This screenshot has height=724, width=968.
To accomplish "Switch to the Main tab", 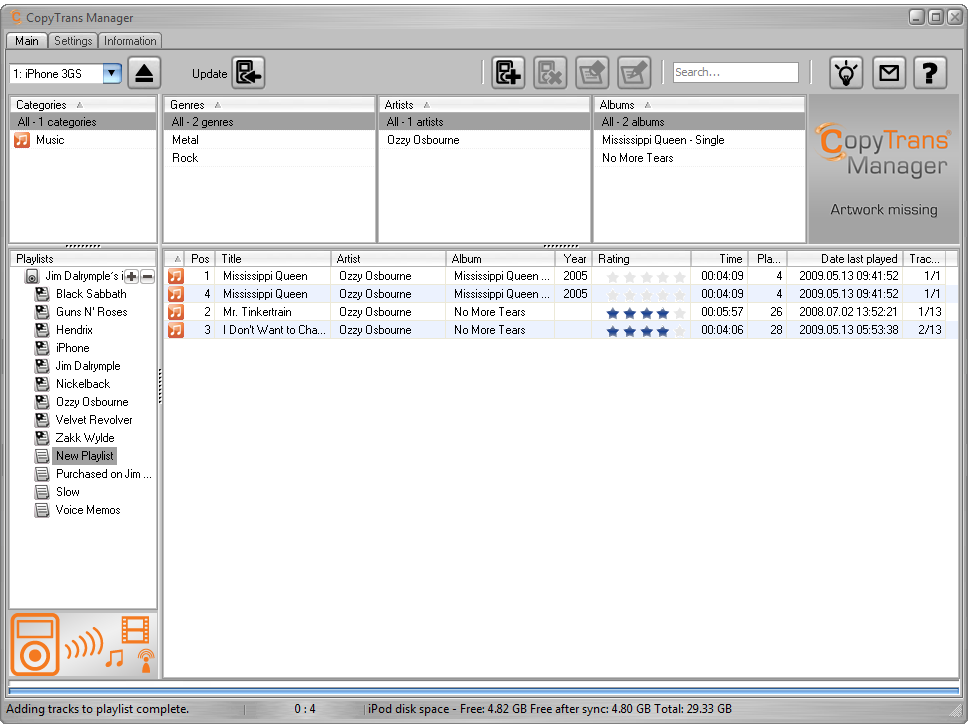I will click(27, 41).
